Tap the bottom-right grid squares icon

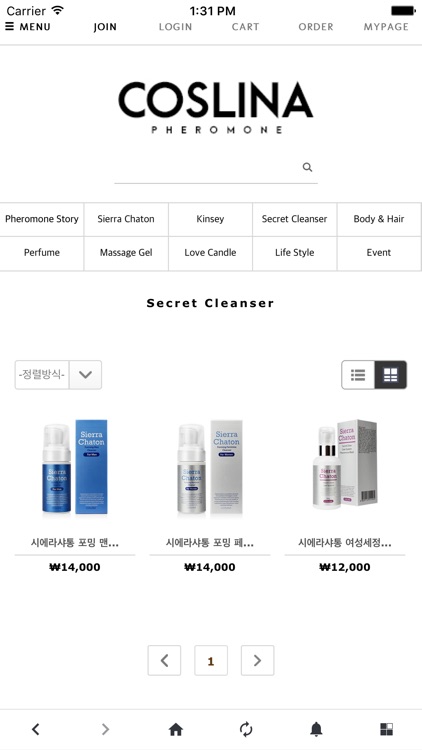(x=386, y=729)
